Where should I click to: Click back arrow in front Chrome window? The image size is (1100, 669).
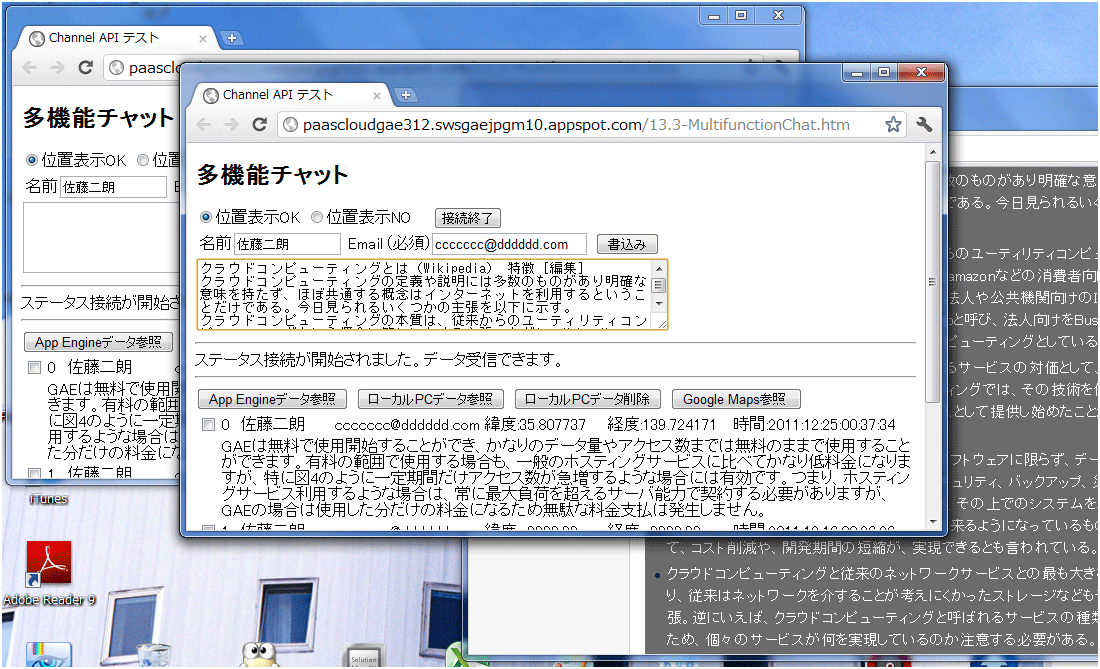204,125
